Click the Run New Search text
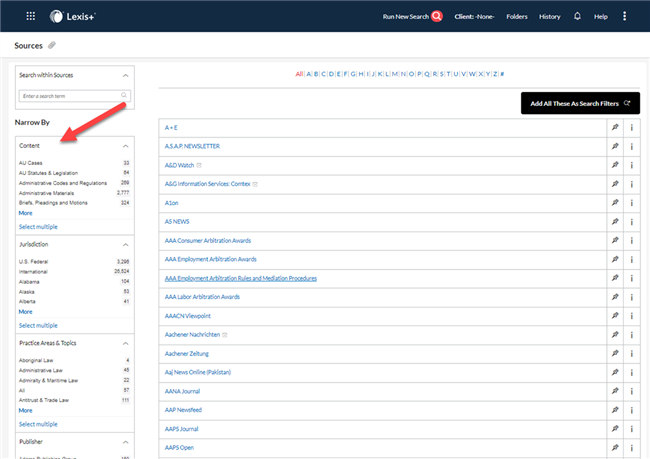The image size is (650, 459). 405,17
